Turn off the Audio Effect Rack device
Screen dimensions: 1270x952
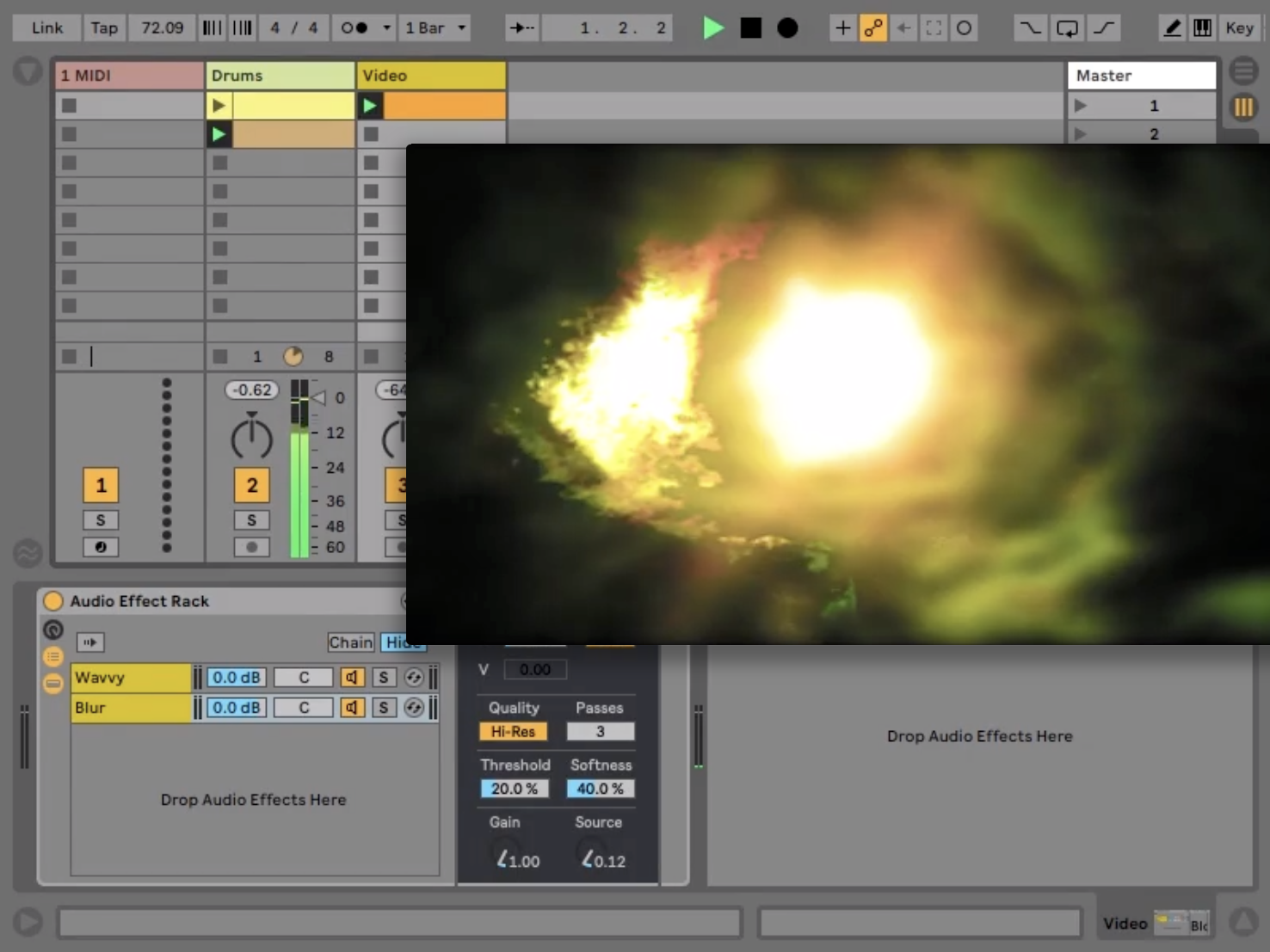pyautogui.click(x=53, y=601)
